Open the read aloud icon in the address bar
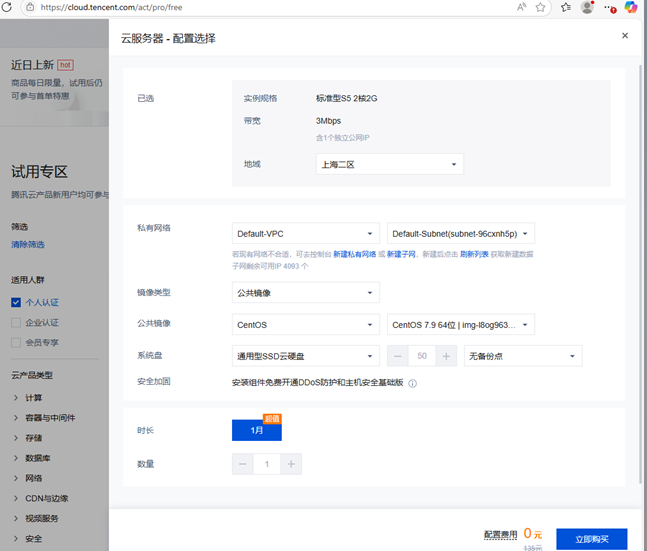Screen dimensions: 647x551 point(521,7)
